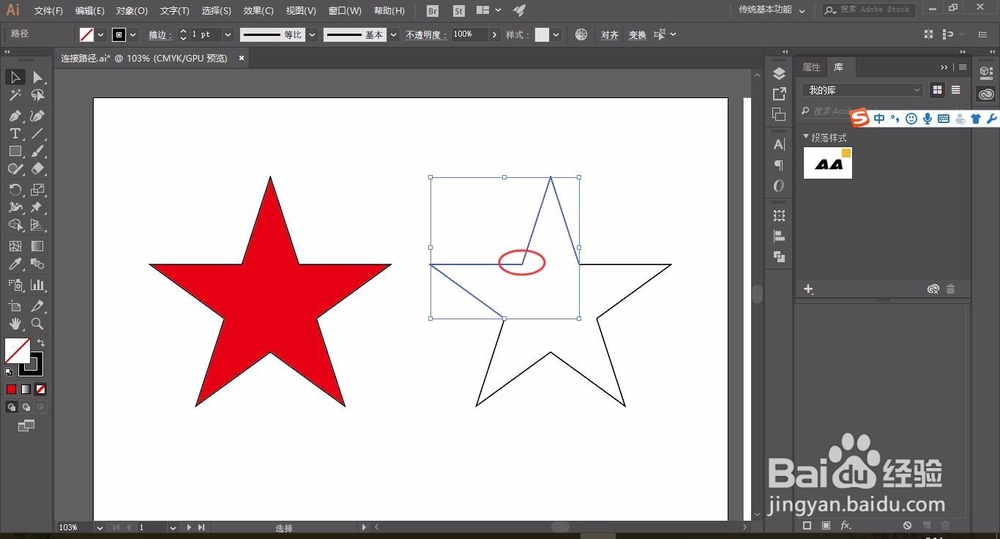The image size is (1000, 539).
Task: Select the Eyedropper tool
Action: pos(15,264)
